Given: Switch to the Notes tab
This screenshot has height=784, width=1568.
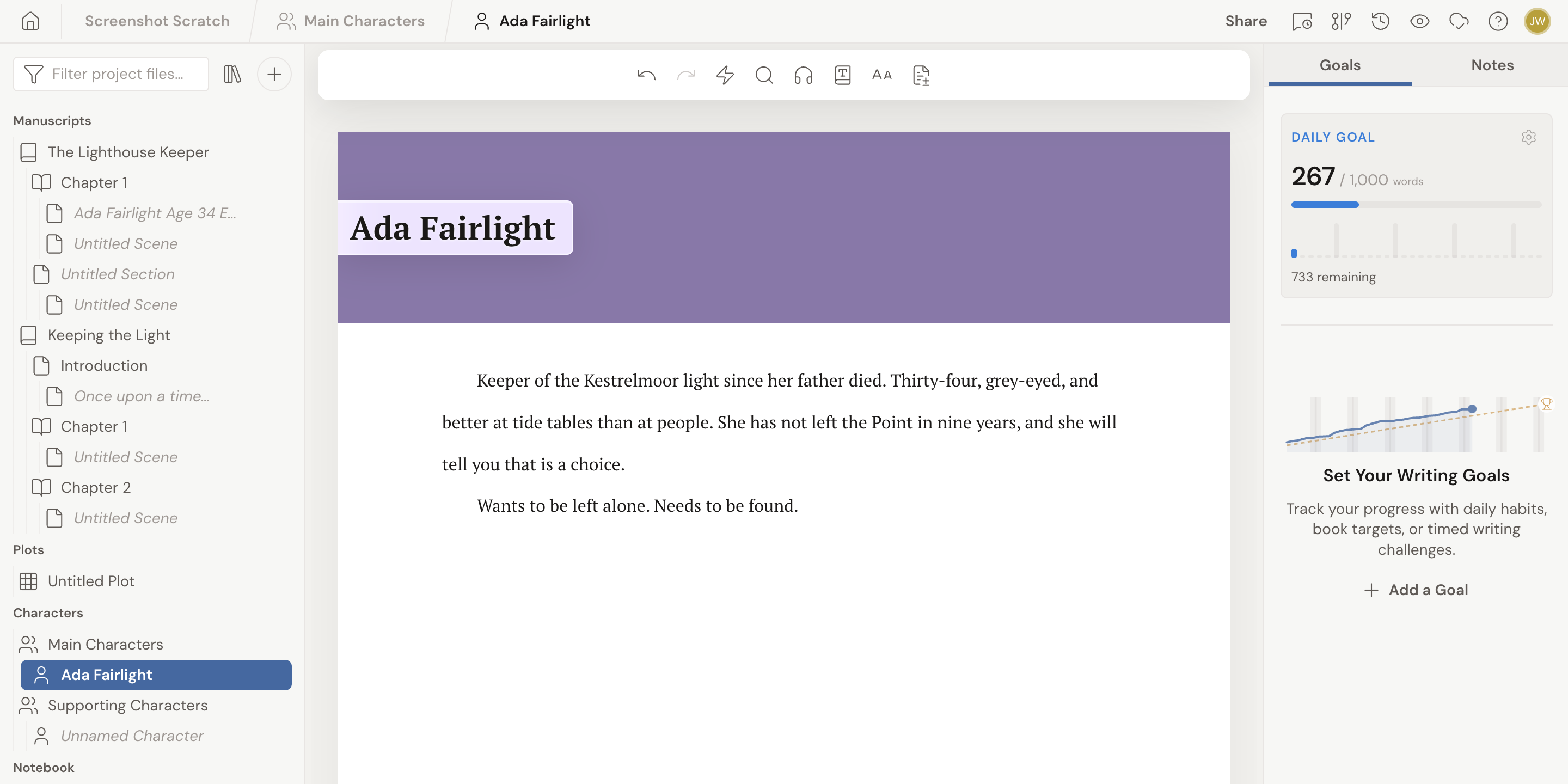Looking at the screenshot, I should [x=1492, y=65].
